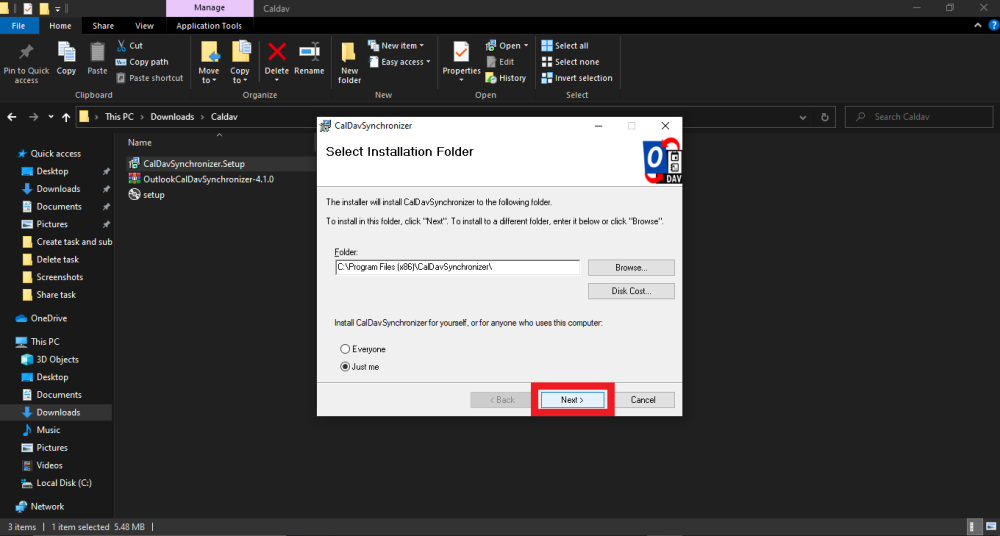1000x536 pixels.
Task: Click the Copy icon in ribbon
Action: click(66, 54)
